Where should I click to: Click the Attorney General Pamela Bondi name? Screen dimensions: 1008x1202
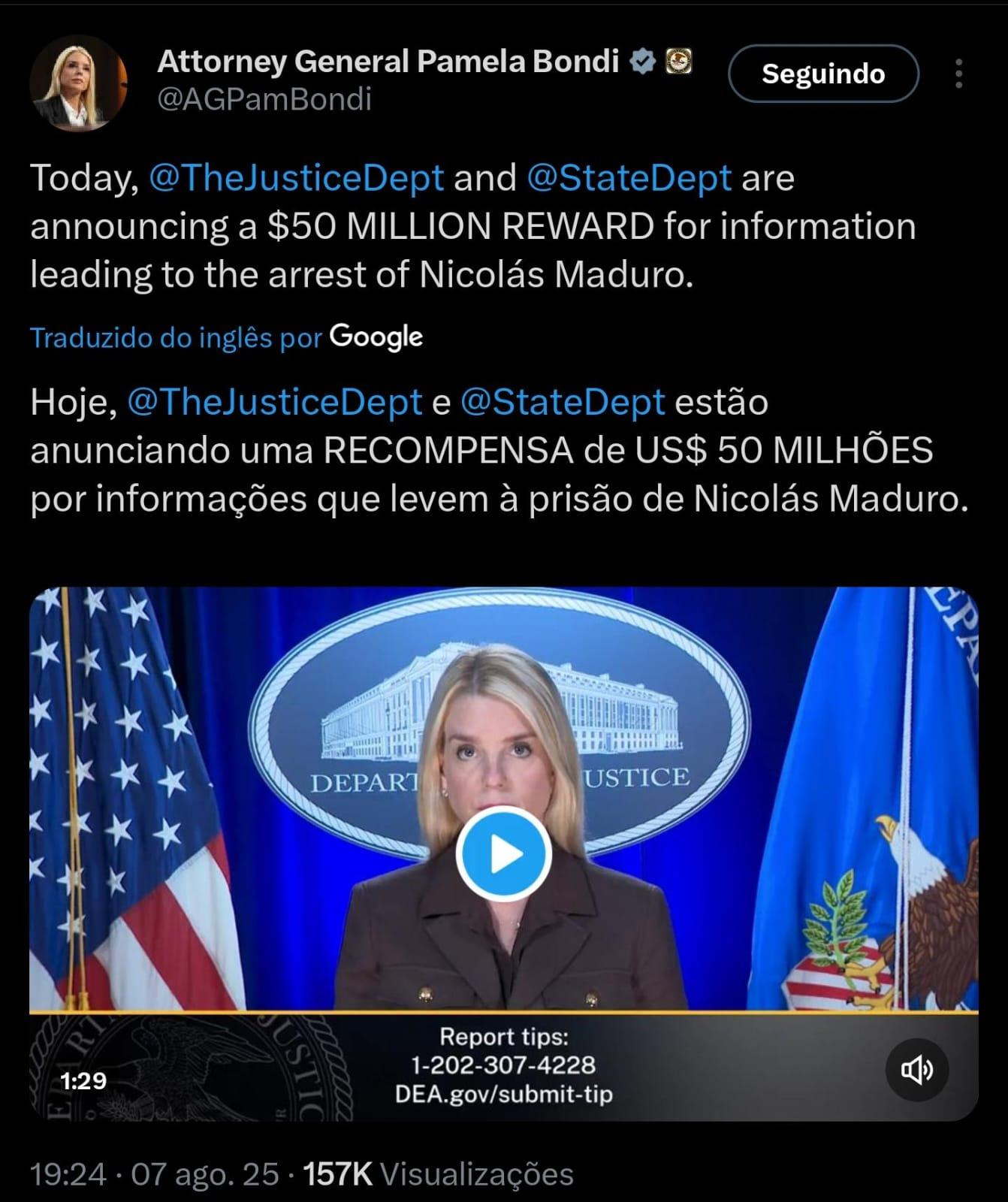point(388,62)
